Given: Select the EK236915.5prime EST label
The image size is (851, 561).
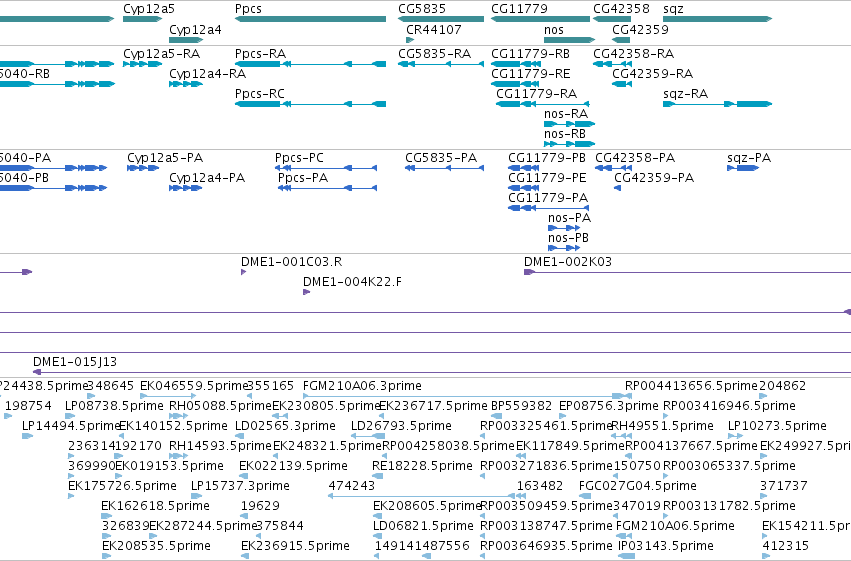Looking at the screenshot, I should (x=295, y=546).
